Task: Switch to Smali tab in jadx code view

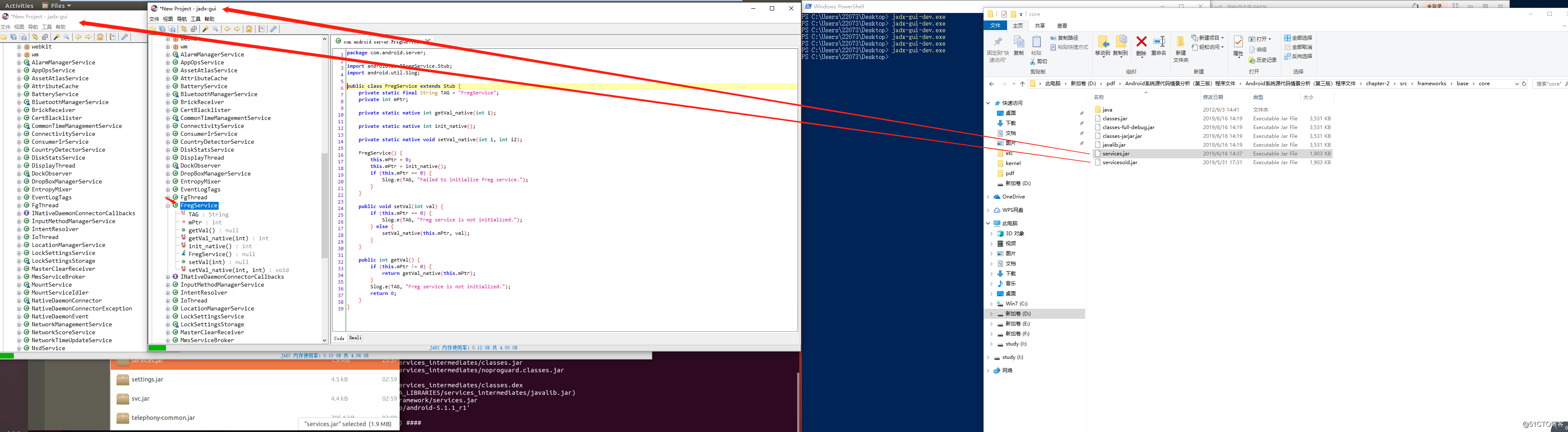Action: (x=355, y=338)
